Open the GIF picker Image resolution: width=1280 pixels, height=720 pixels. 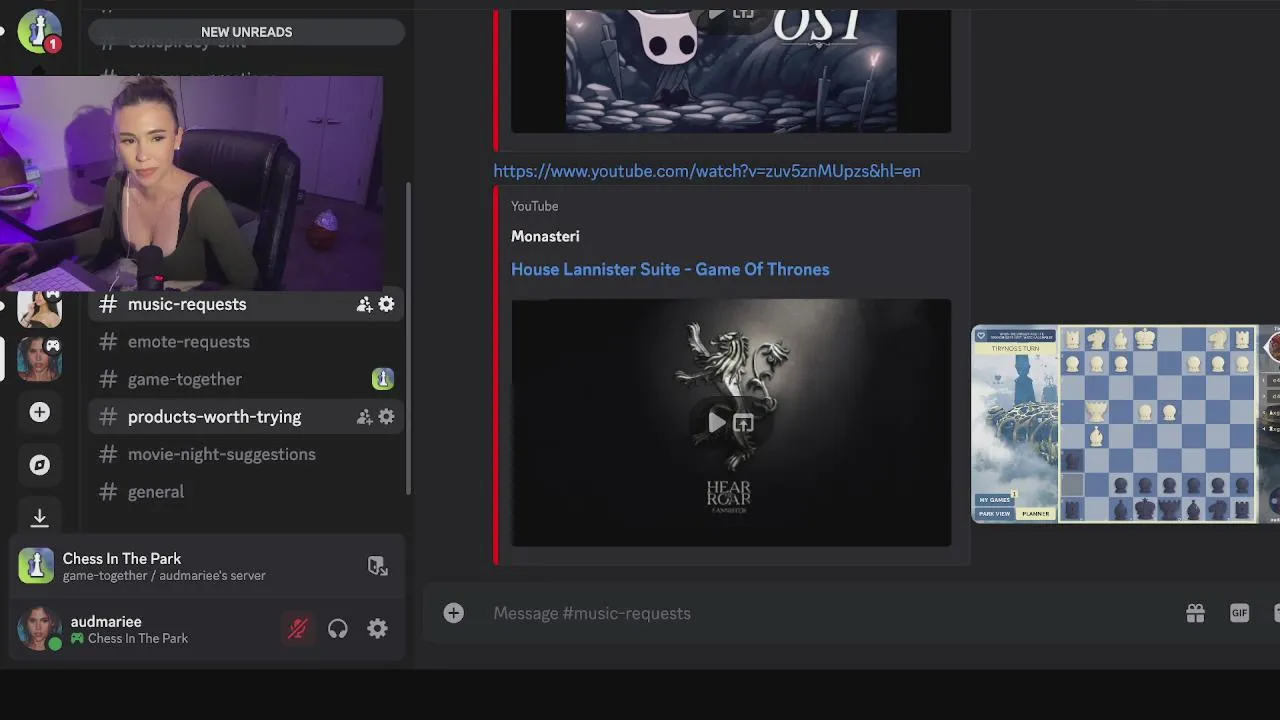(x=1239, y=613)
